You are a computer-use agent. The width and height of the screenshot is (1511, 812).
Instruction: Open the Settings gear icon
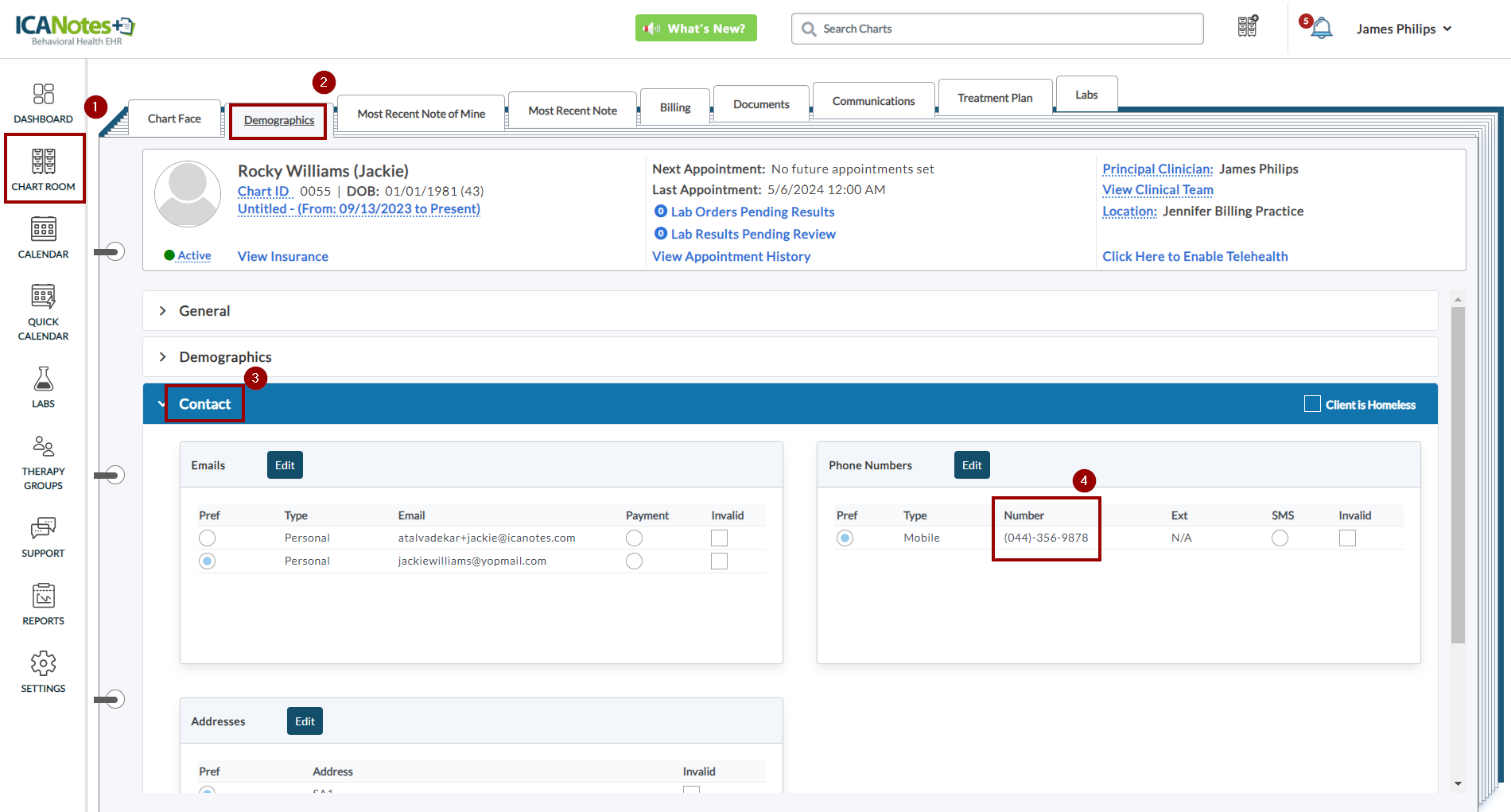(44, 671)
